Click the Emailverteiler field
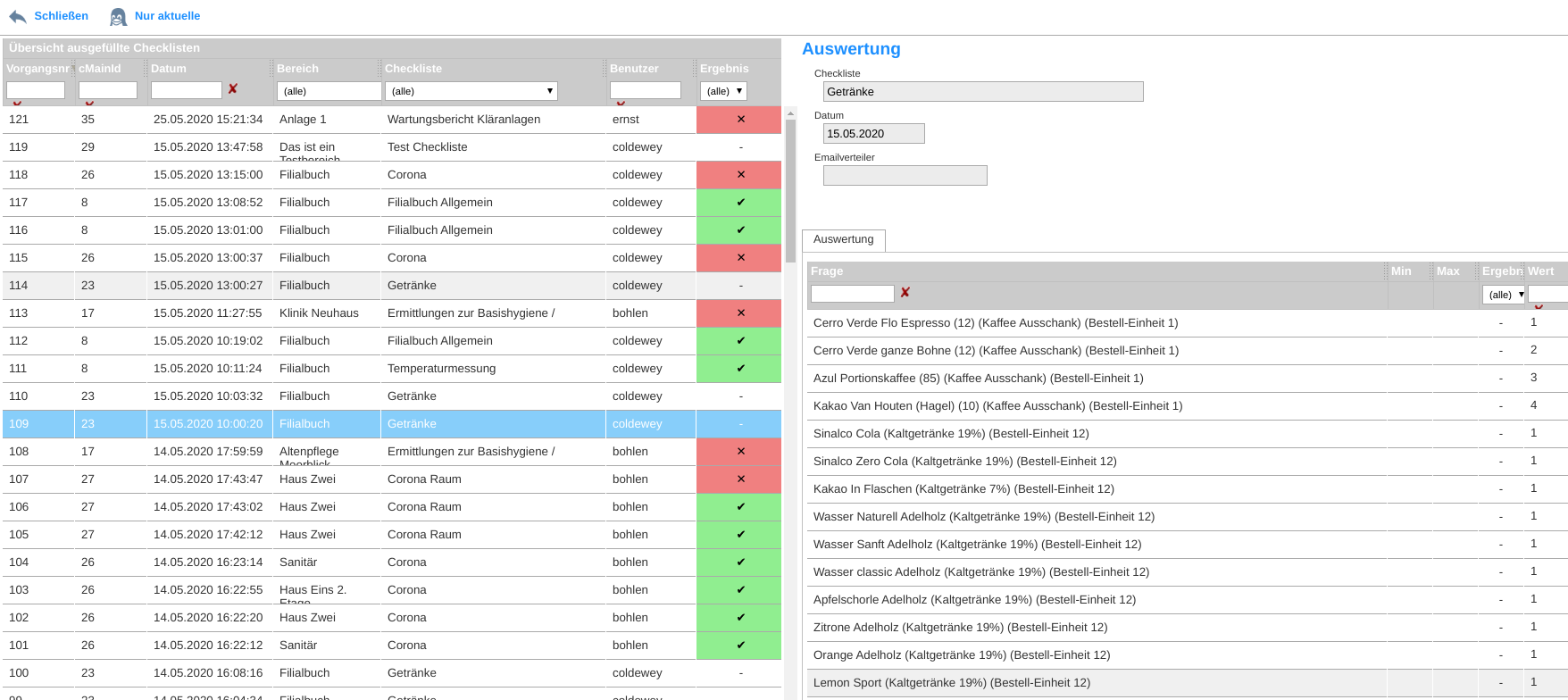This screenshot has height=700, width=1568. (905, 176)
